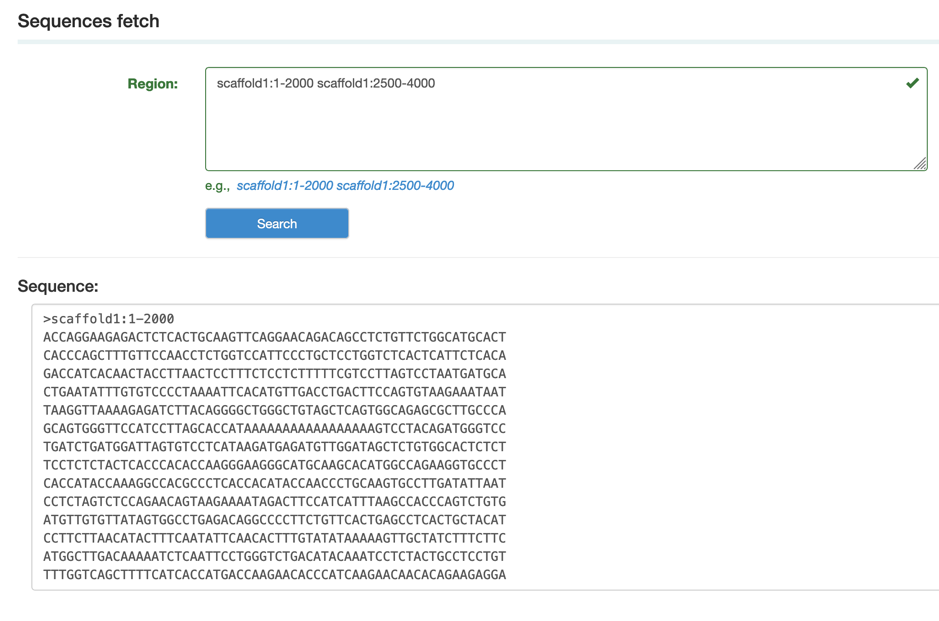Click sequence line starting with ACCAGGAAGAGACTC

tap(274, 337)
